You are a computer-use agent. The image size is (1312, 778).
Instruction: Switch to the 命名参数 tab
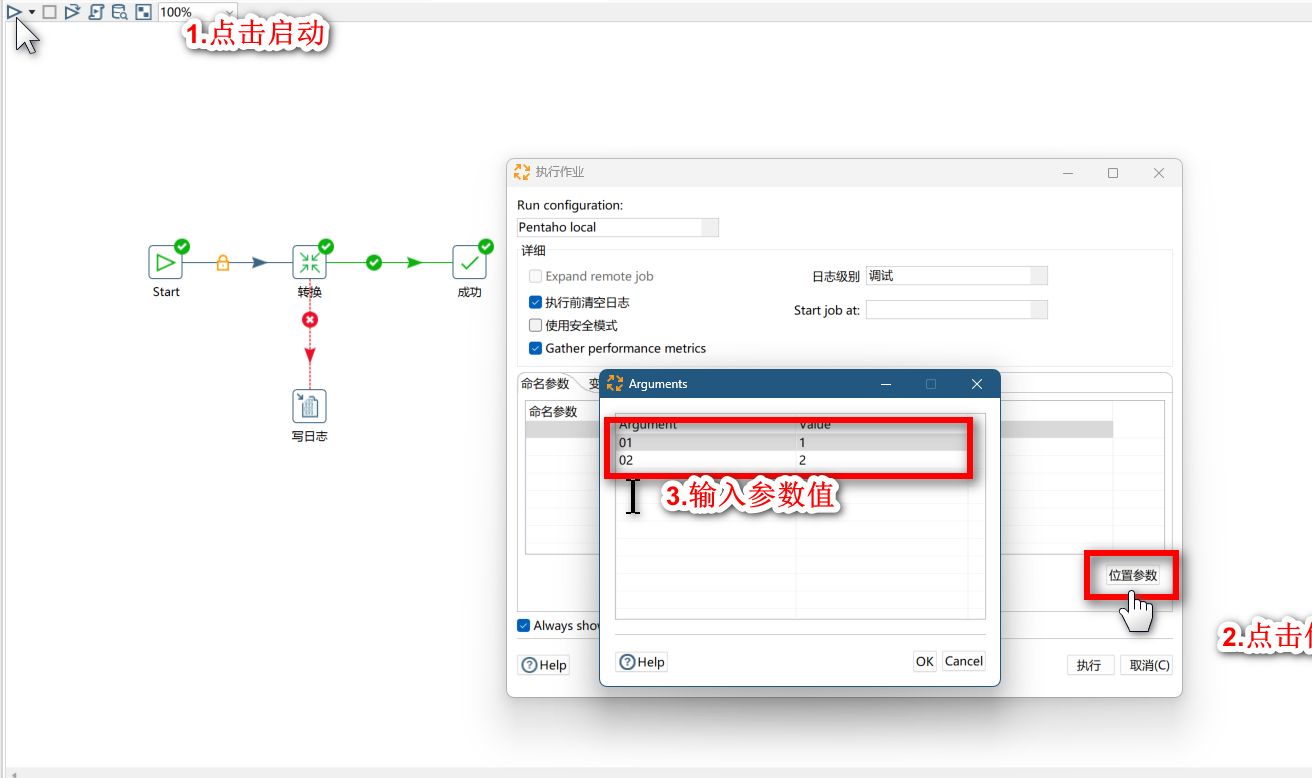(545, 383)
